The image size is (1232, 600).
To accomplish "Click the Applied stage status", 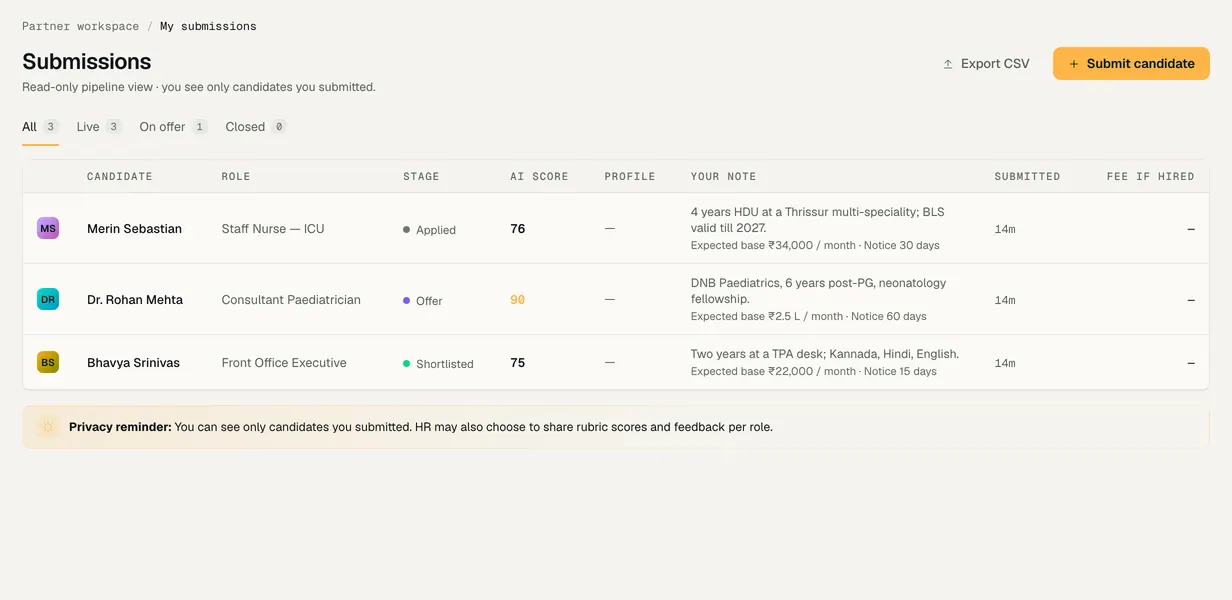I will click(x=429, y=230).
